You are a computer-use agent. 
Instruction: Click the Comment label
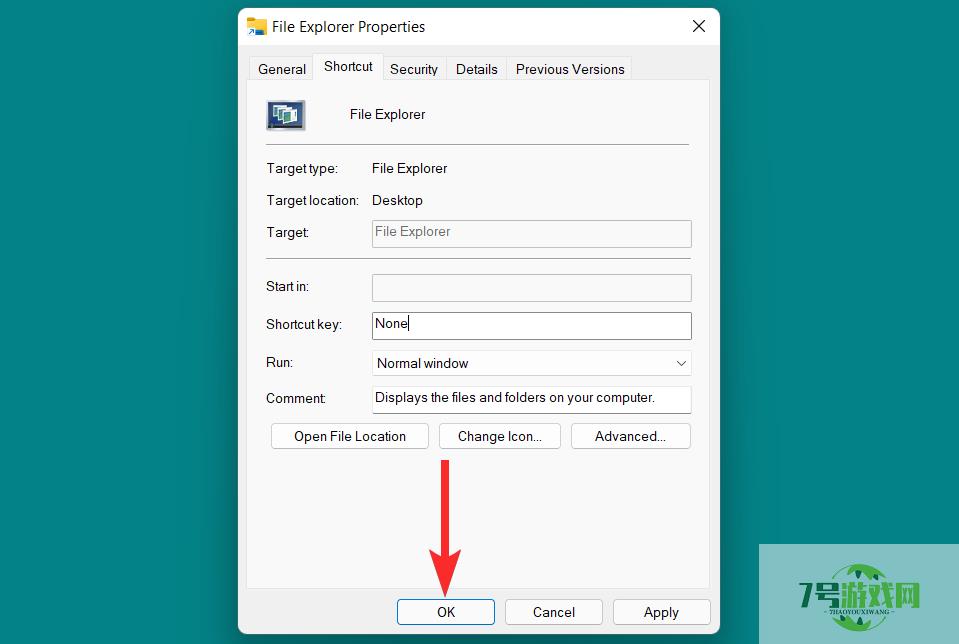tap(295, 398)
